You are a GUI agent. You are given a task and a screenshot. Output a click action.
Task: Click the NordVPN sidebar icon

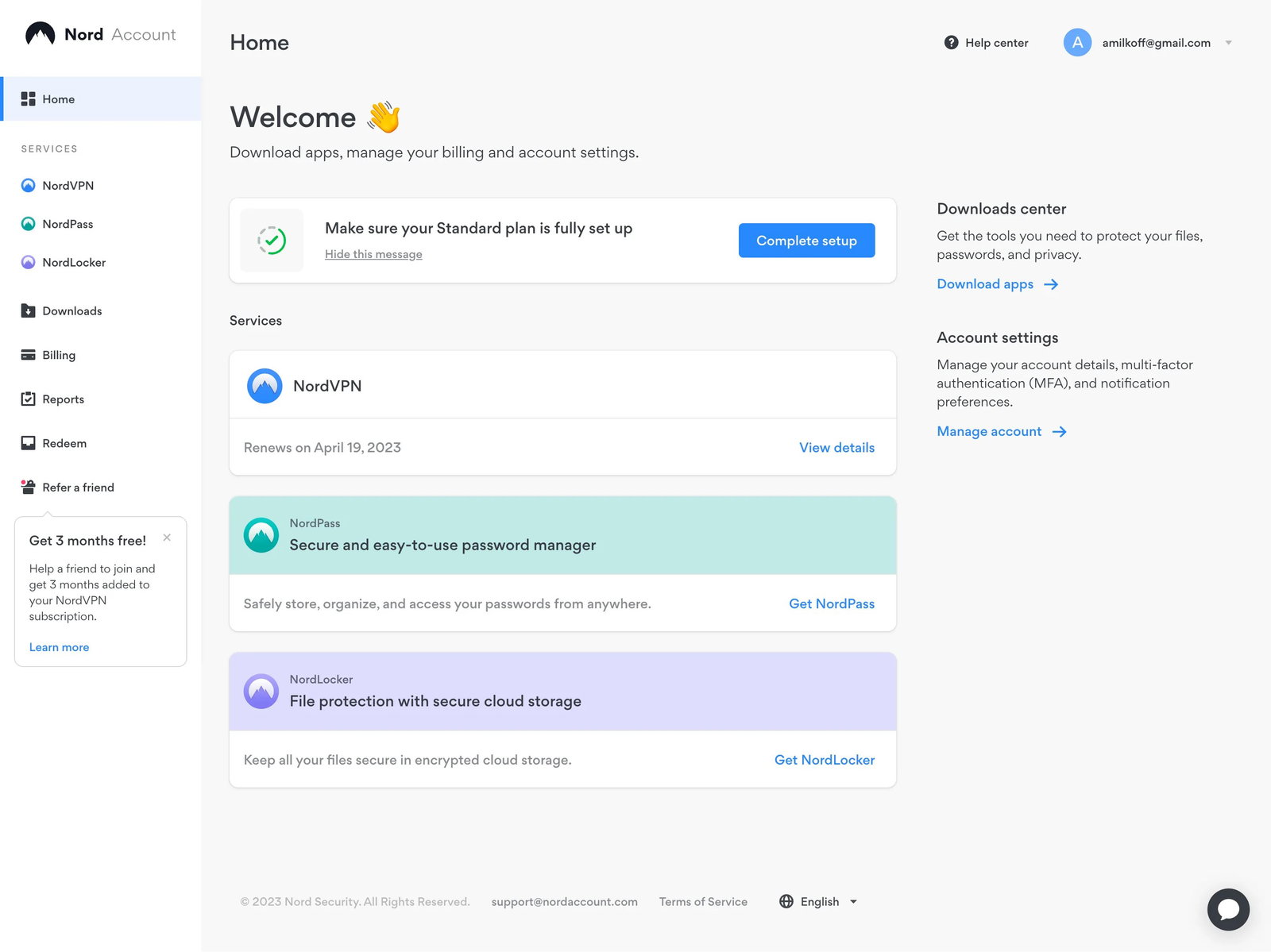tap(28, 185)
